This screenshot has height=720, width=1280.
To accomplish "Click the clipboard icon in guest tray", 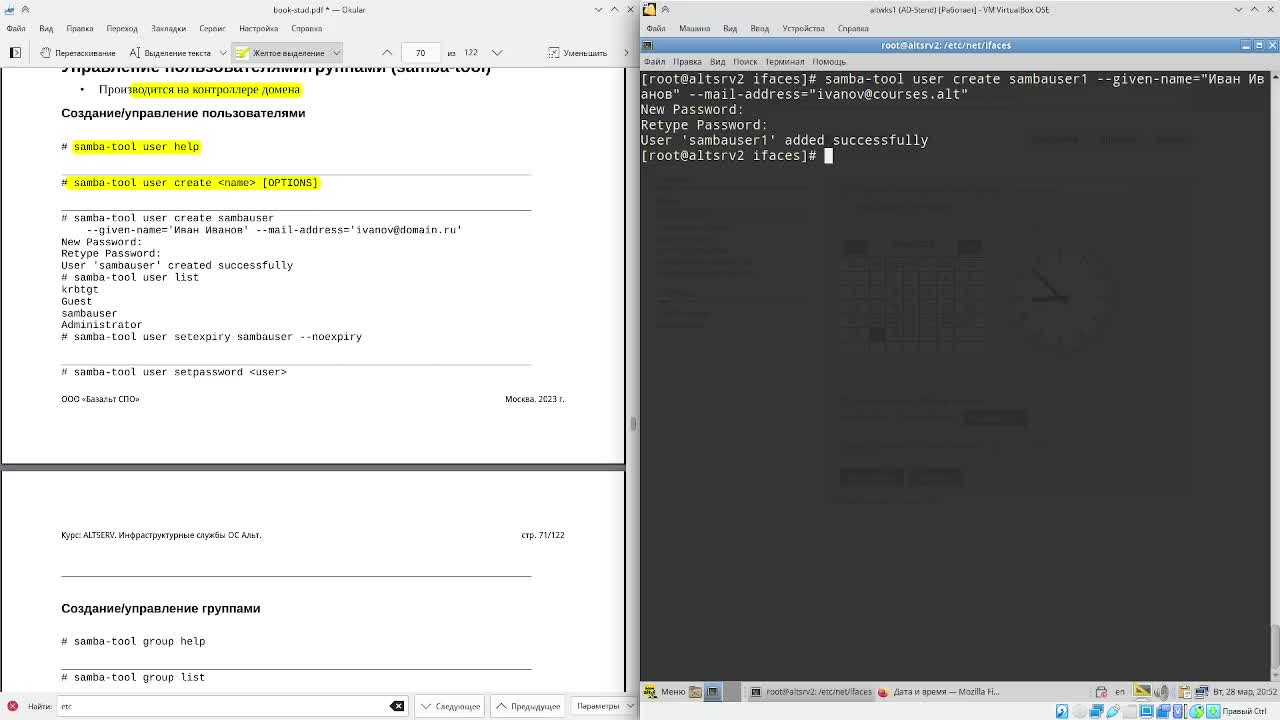I will pyautogui.click(x=1185, y=691).
